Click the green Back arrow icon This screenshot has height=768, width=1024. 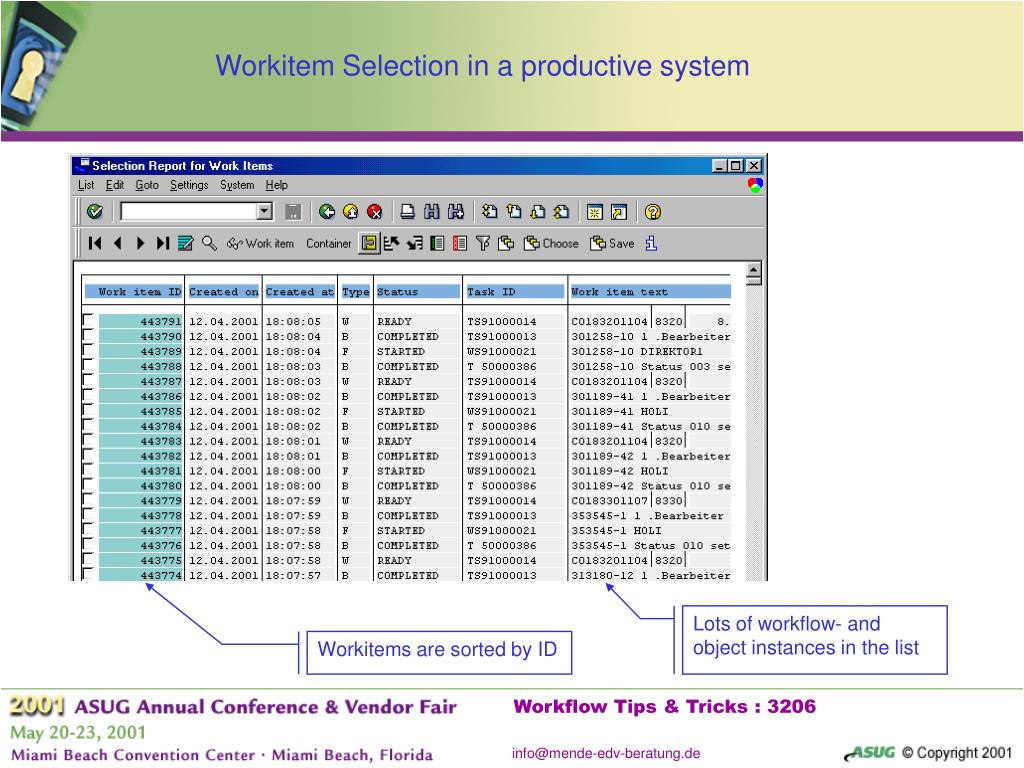[327, 212]
